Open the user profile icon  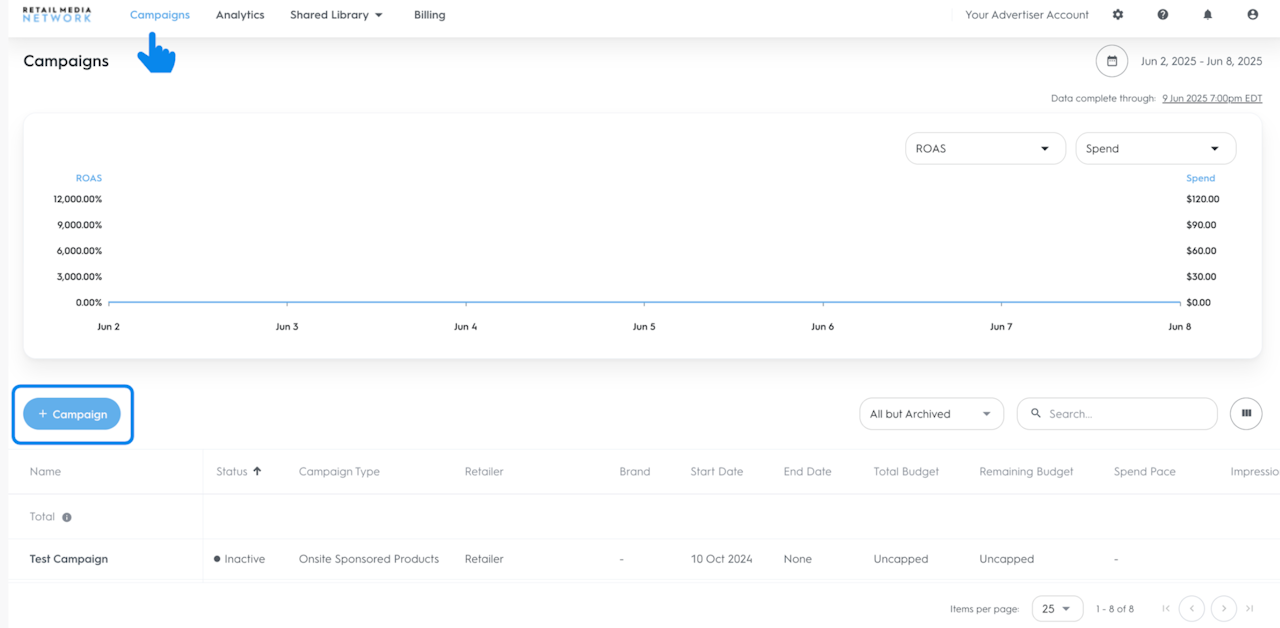pyautogui.click(x=1253, y=15)
